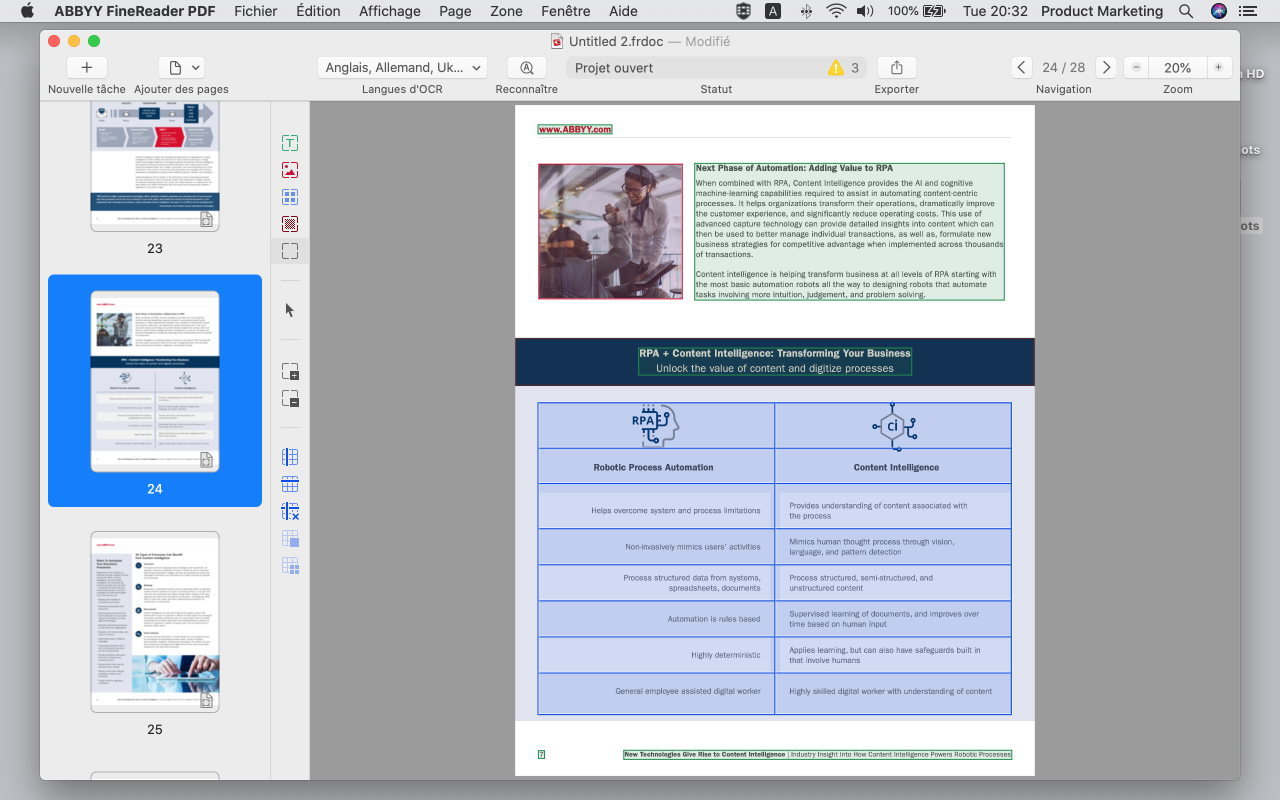Image resolution: width=1280 pixels, height=800 pixels.
Task: Open the OCR languages dropdown
Action: (402, 67)
